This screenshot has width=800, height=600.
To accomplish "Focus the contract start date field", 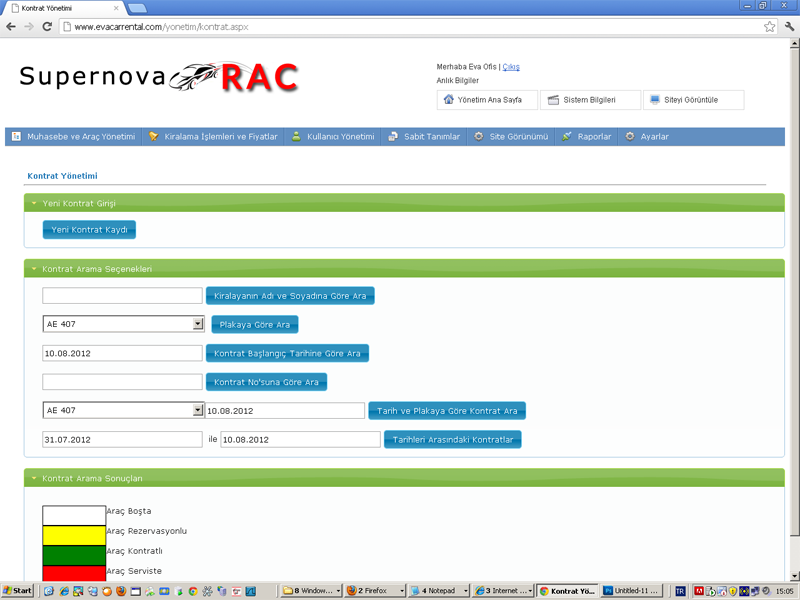I will (122, 353).
